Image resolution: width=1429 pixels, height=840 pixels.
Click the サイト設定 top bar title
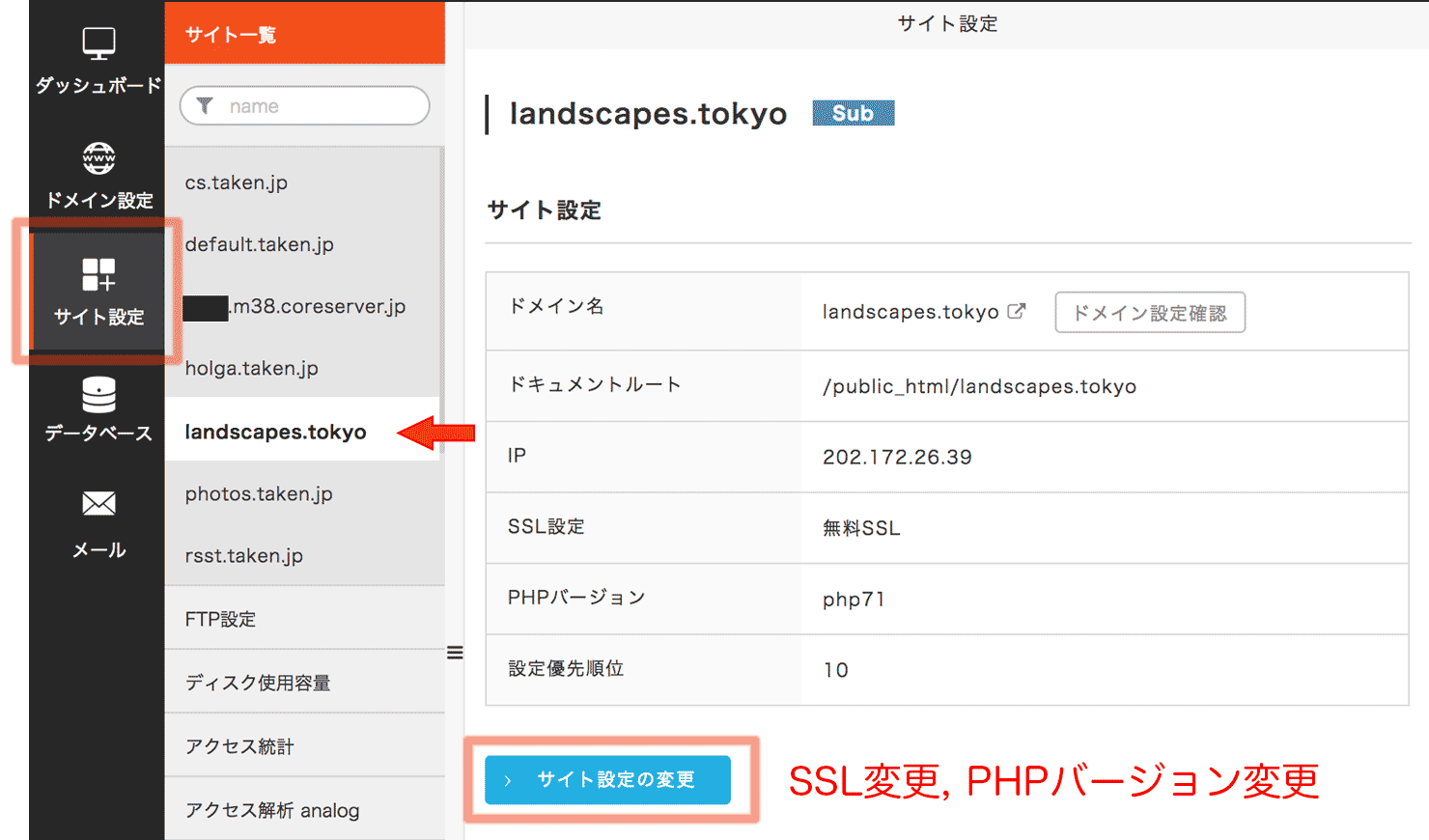[947, 24]
